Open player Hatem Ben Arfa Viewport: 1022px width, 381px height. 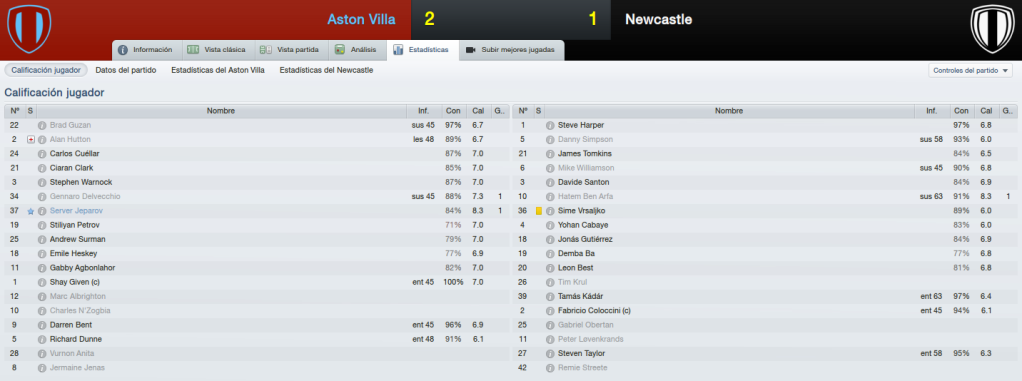[585, 197]
